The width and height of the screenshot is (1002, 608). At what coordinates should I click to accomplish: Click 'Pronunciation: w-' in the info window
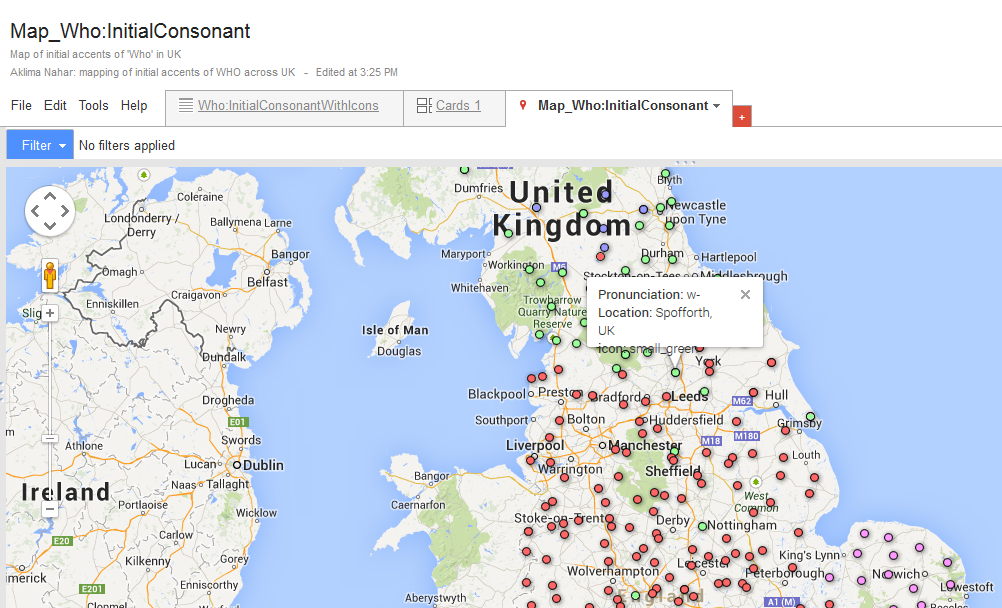(649, 295)
